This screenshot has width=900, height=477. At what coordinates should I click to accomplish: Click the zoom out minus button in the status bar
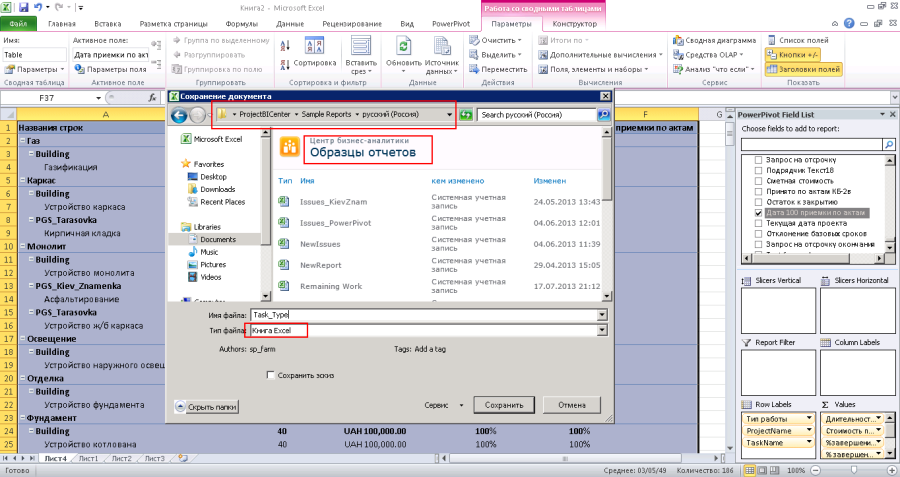815,470
